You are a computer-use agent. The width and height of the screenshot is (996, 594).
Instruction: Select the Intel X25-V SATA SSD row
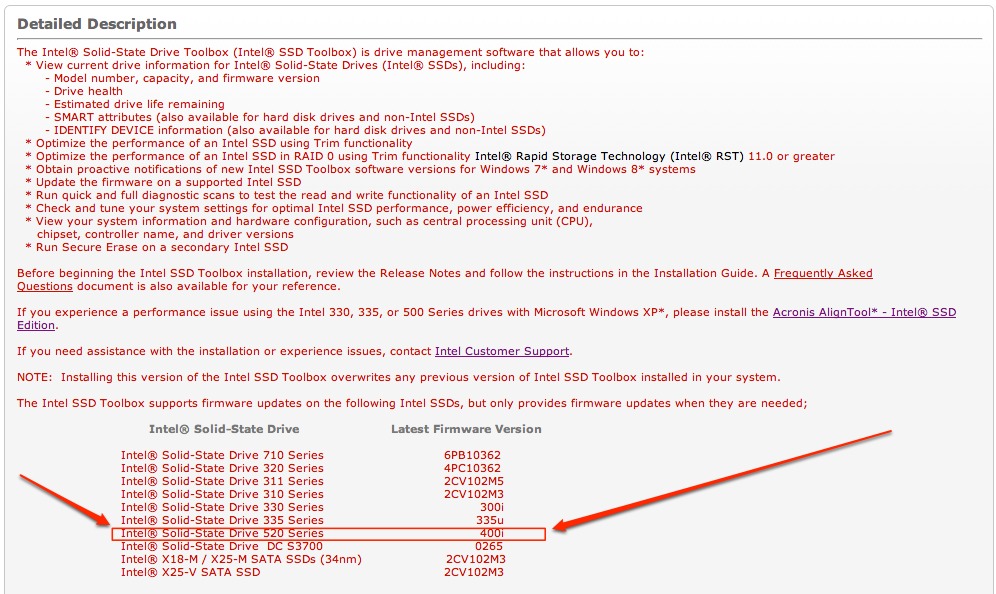[x=312, y=572]
